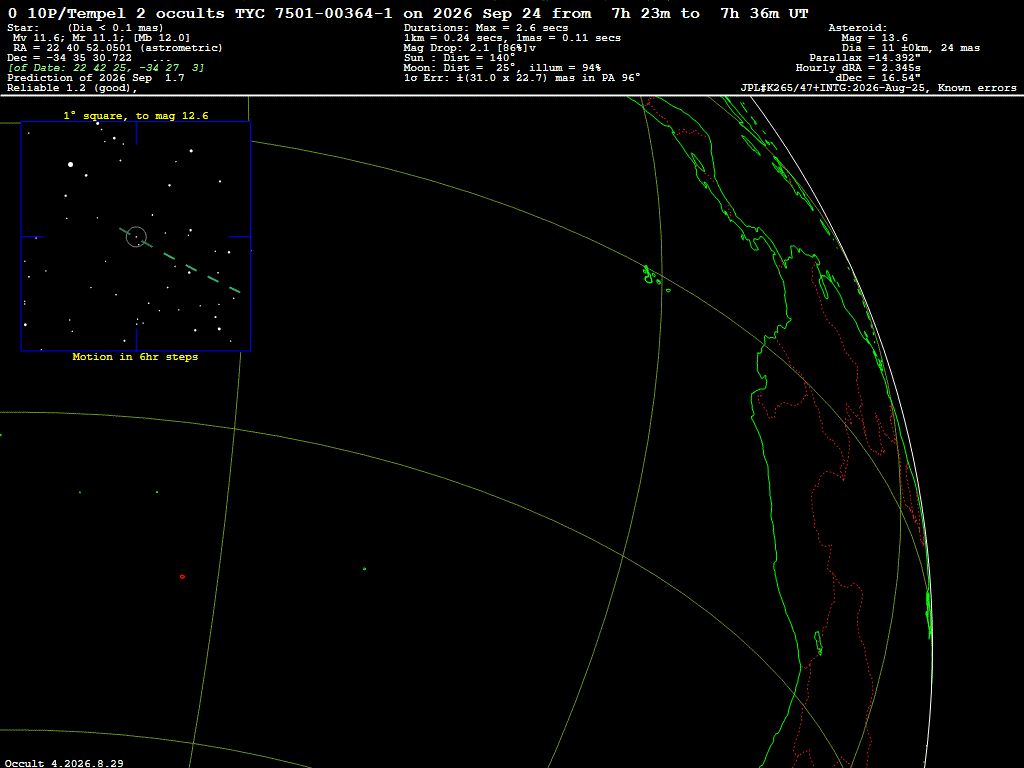Image resolution: width=1024 pixels, height=768 pixels.
Task: Click the circled target star in finder chart
Action: 136,236
